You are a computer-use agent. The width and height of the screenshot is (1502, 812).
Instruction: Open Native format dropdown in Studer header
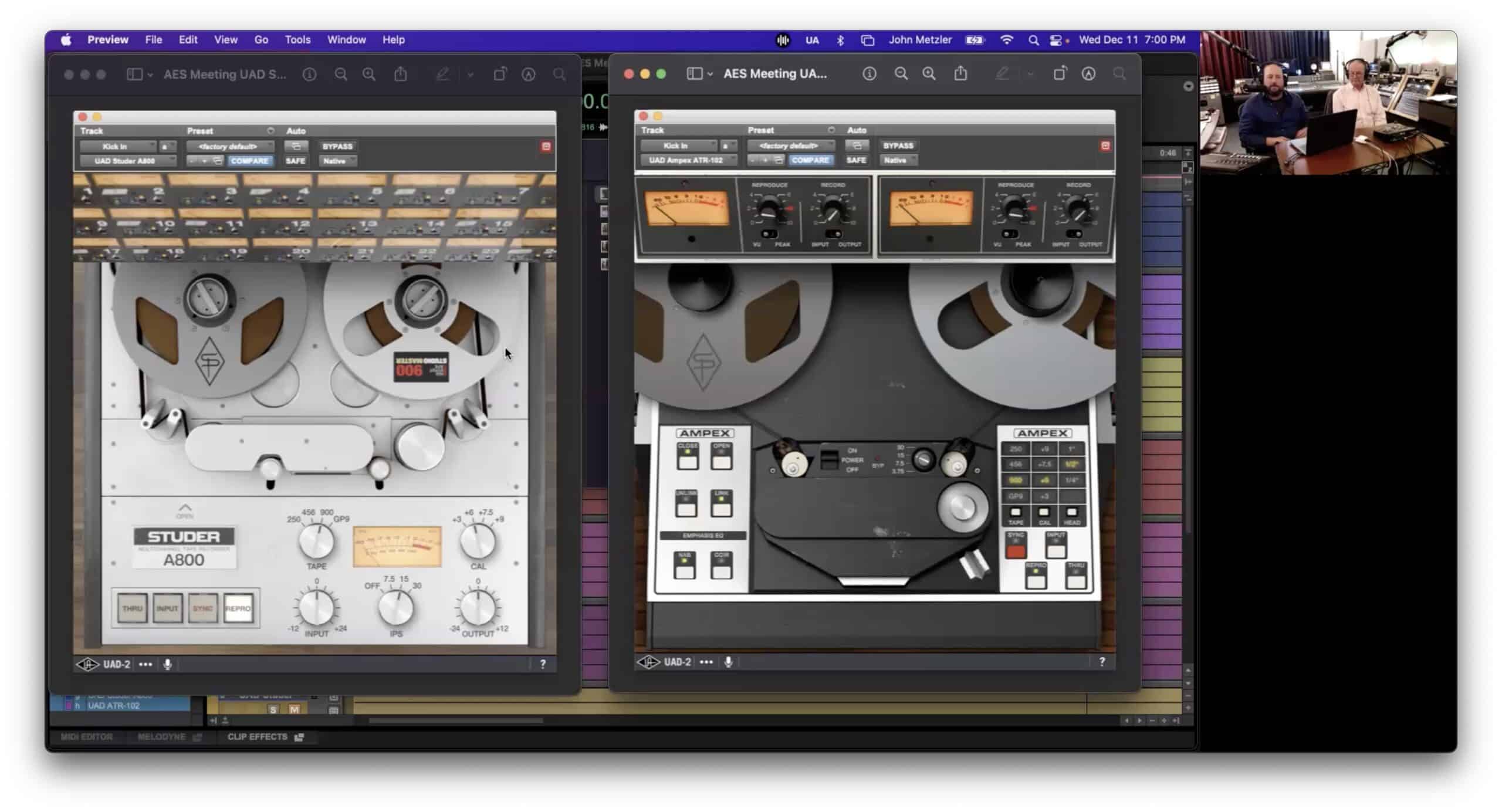pyautogui.click(x=338, y=161)
